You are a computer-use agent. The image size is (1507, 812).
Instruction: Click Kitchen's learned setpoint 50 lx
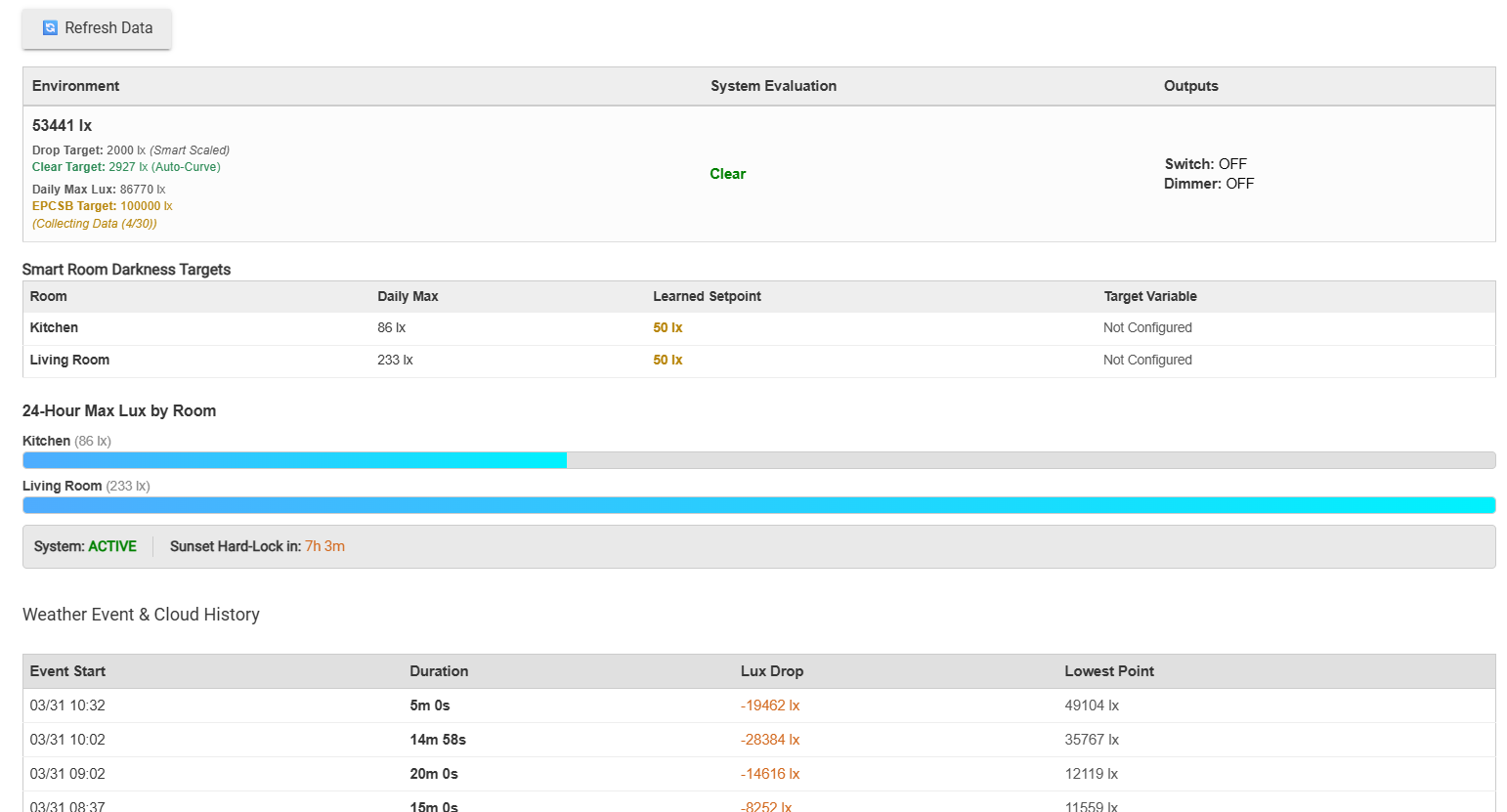[x=667, y=328]
